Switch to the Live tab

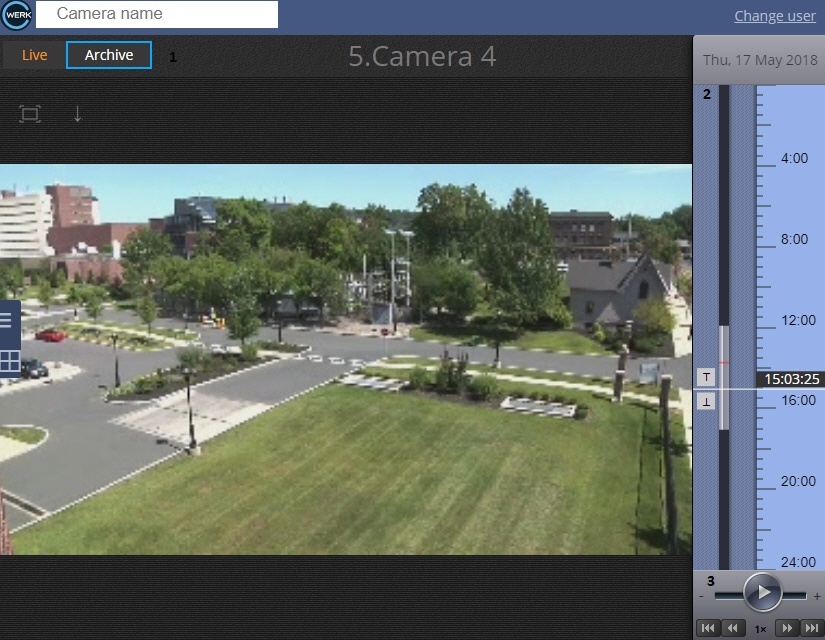(35, 55)
